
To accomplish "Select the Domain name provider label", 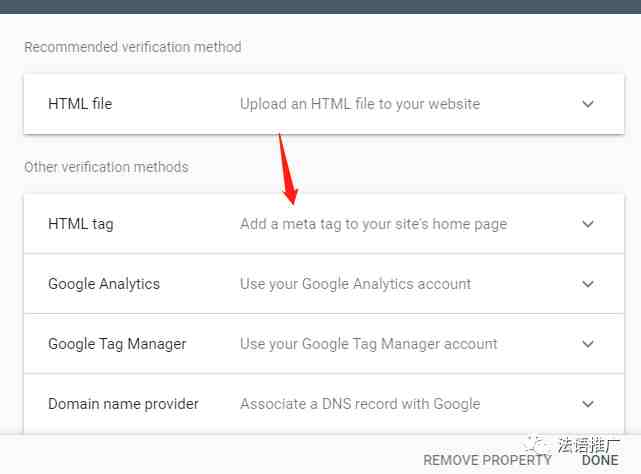I will (x=123, y=404).
